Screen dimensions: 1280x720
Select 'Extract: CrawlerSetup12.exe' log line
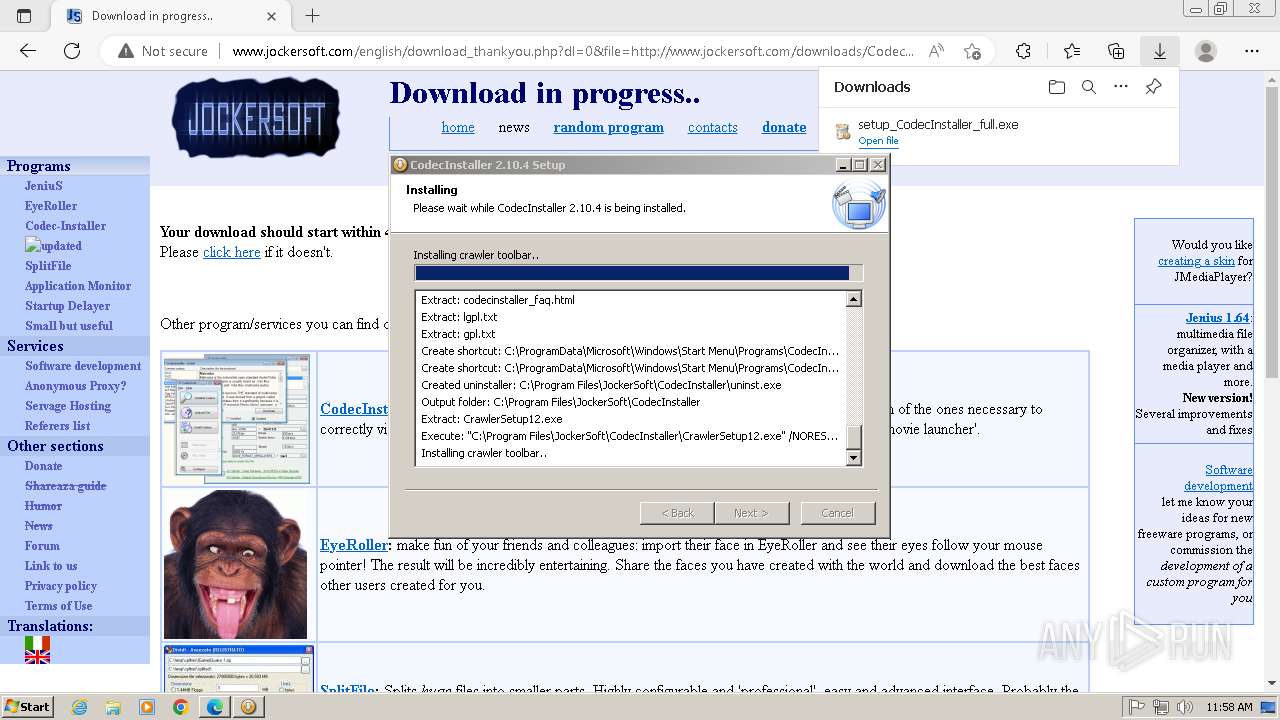tap(492, 419)
